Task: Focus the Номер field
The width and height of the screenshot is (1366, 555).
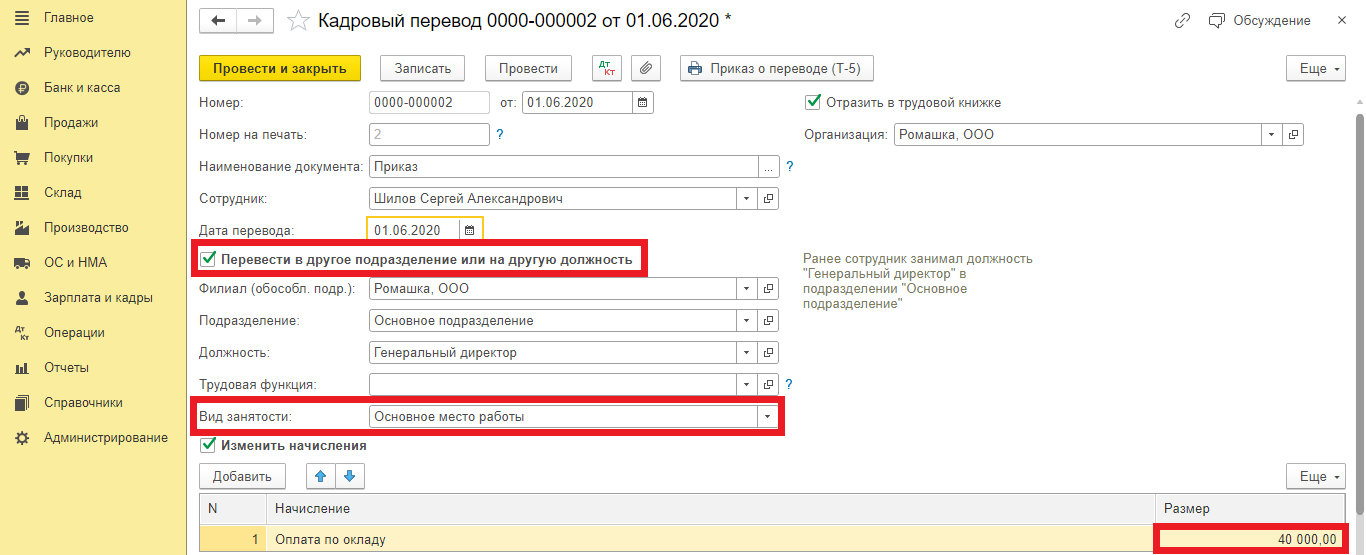Action: 429,102
